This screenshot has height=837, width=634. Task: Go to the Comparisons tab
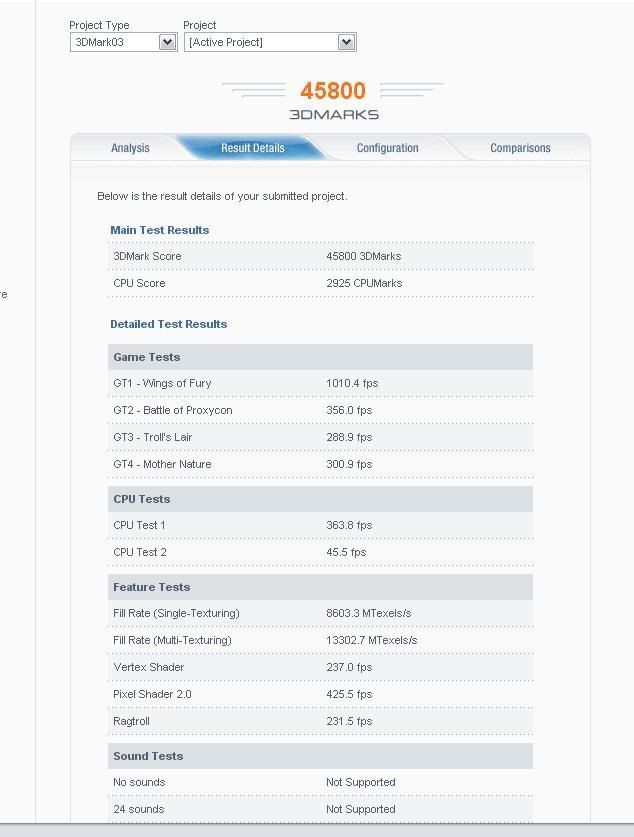520,148
